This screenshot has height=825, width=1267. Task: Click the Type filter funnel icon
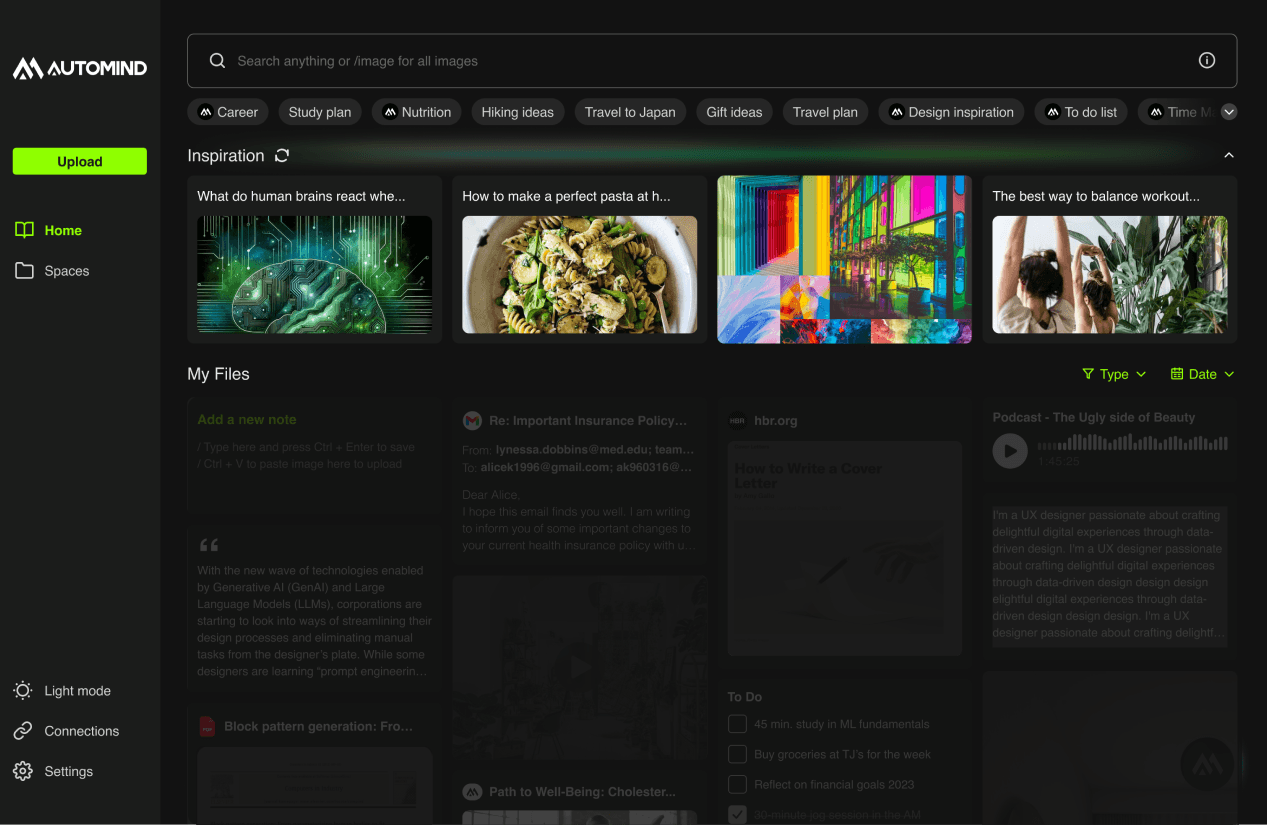pyautogui.click(x=1088, y=374)
